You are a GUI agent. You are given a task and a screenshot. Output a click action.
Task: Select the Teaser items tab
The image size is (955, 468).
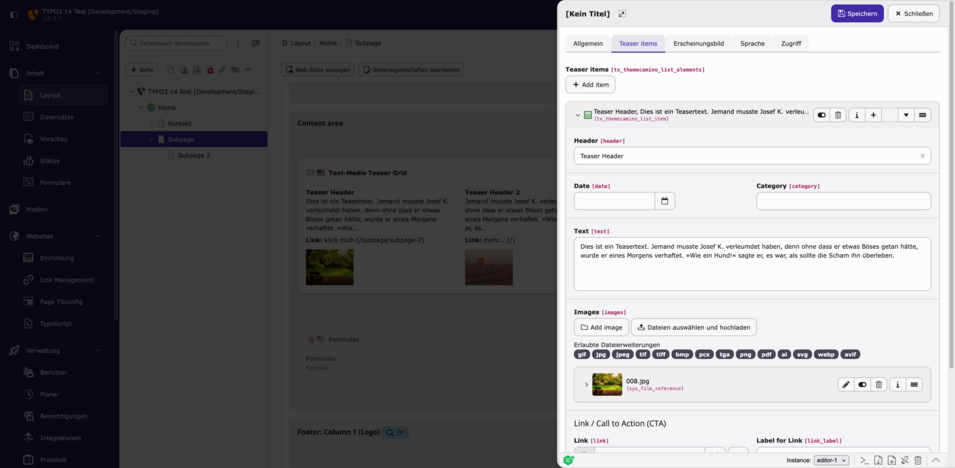[x=638, y=44]
